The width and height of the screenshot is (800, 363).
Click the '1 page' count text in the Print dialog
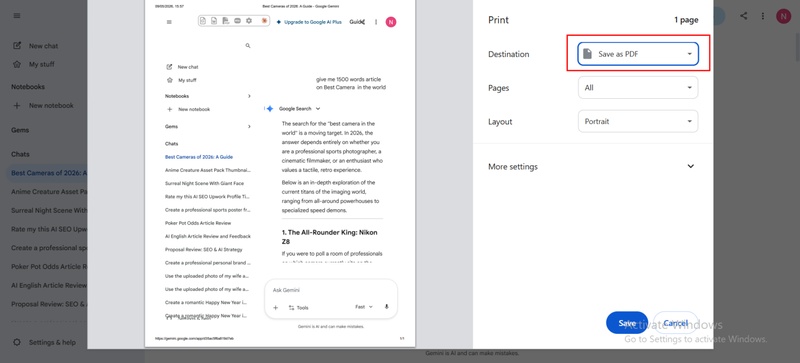point(686,20)
